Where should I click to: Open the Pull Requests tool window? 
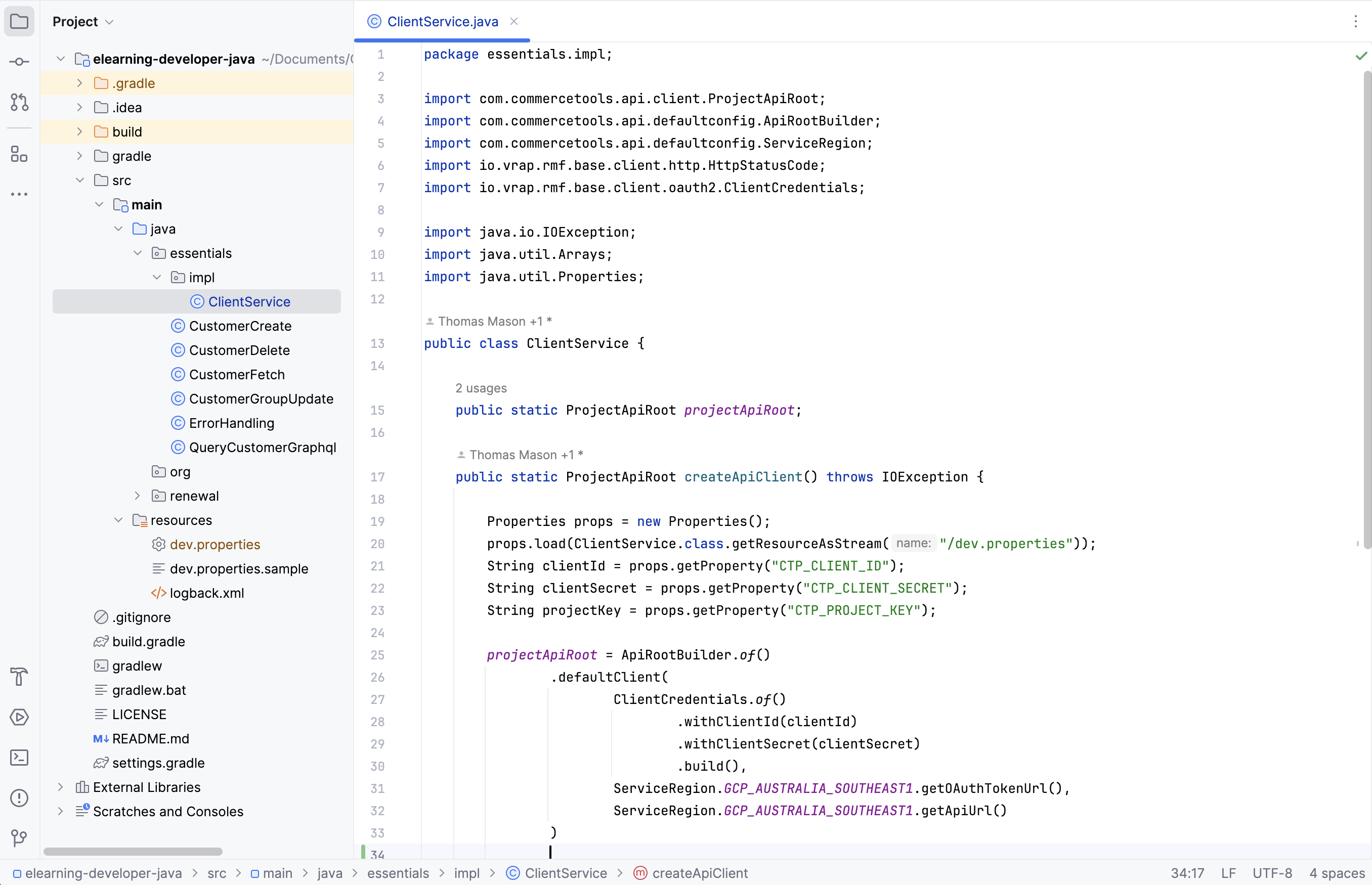pyautogui.click(x=19, y=102)
